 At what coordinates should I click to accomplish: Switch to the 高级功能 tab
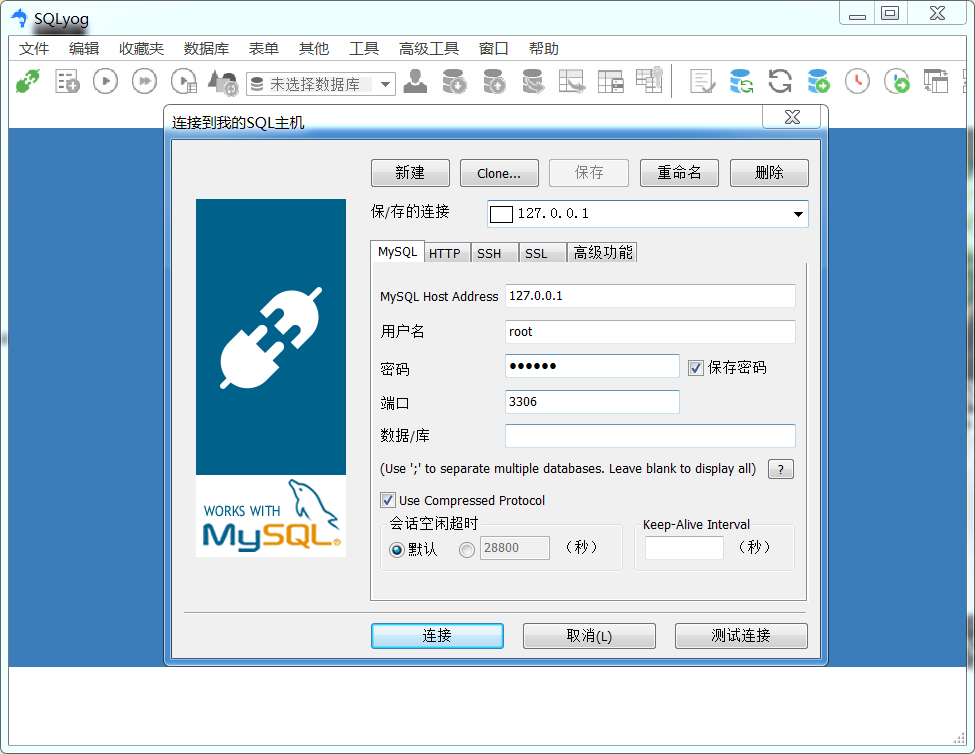(x=603, y=252)
